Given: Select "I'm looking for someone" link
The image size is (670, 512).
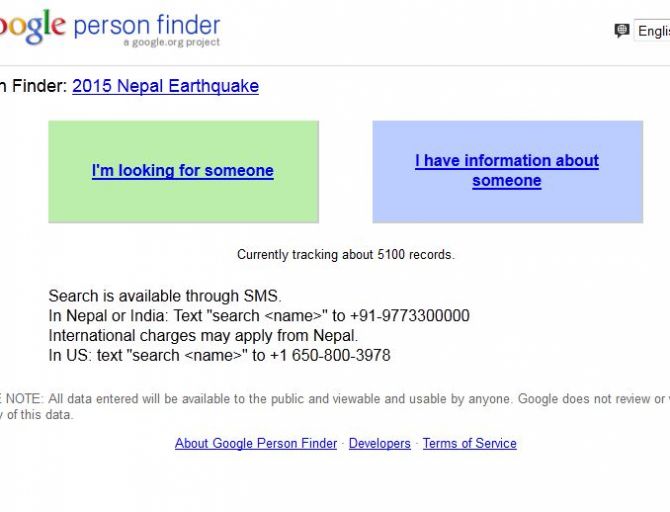Looking at the screenshot, I should tap(182, 171).
